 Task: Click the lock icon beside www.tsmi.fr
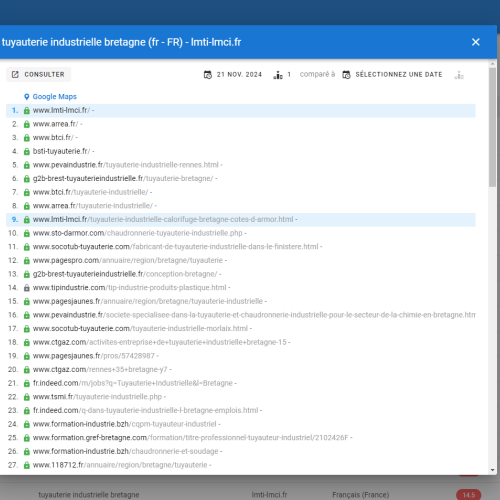click(x=27, y=397)
